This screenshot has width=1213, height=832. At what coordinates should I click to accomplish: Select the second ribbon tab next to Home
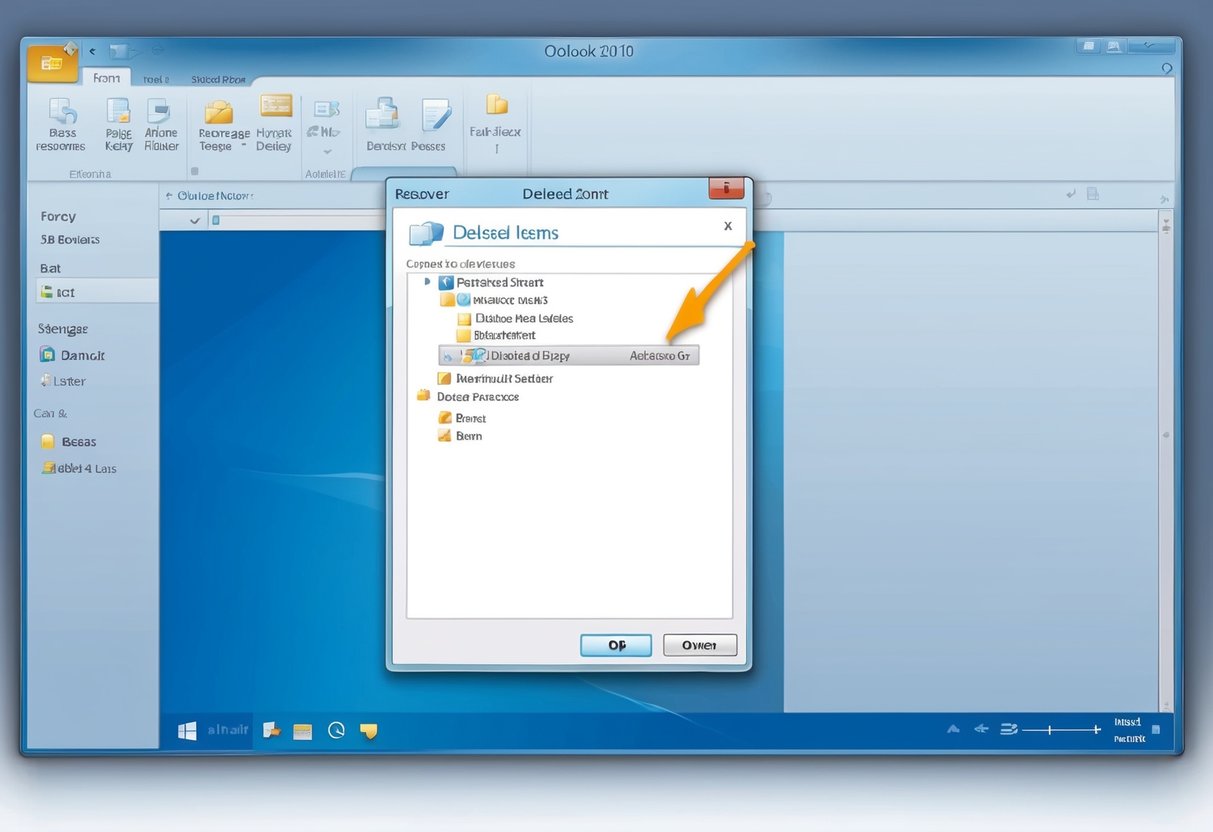click(x=155, y=78)
